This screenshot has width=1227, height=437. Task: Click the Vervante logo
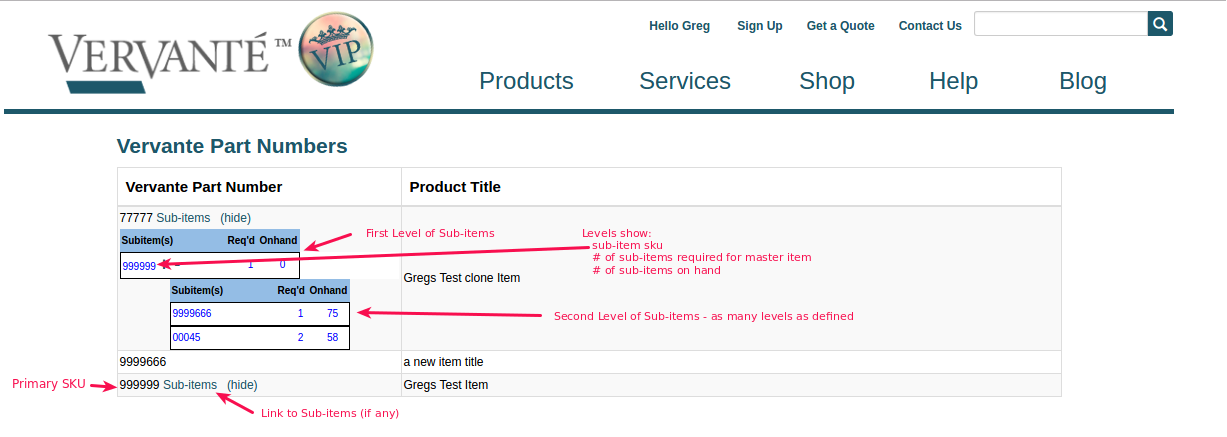point(170,60)
